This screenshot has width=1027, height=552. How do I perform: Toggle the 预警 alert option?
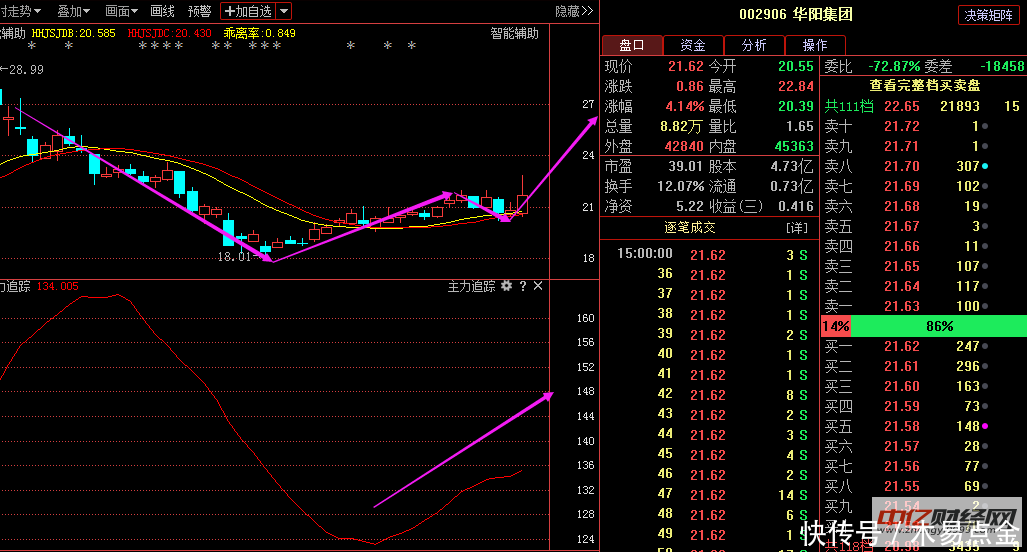[x=199, y=11]
